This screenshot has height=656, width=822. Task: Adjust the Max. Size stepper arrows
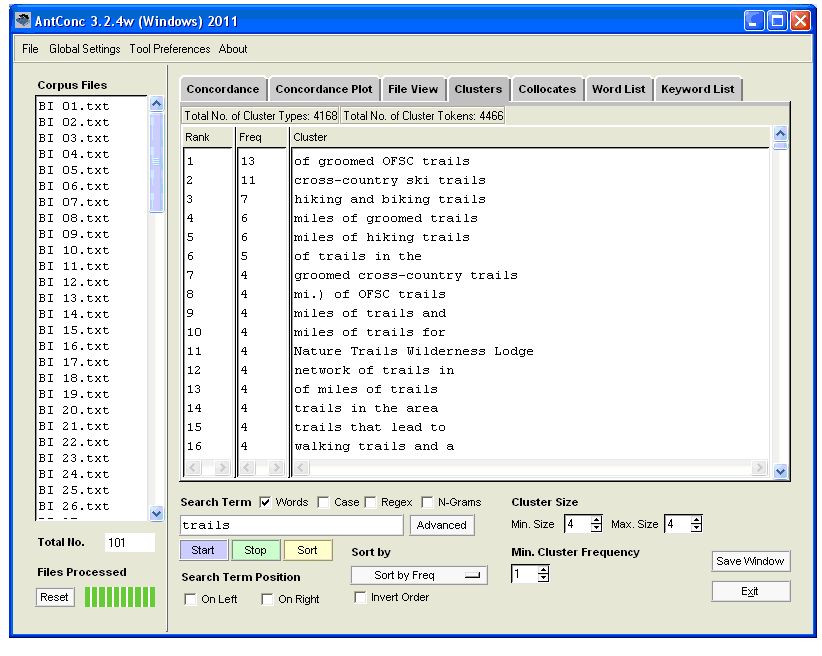696,524
